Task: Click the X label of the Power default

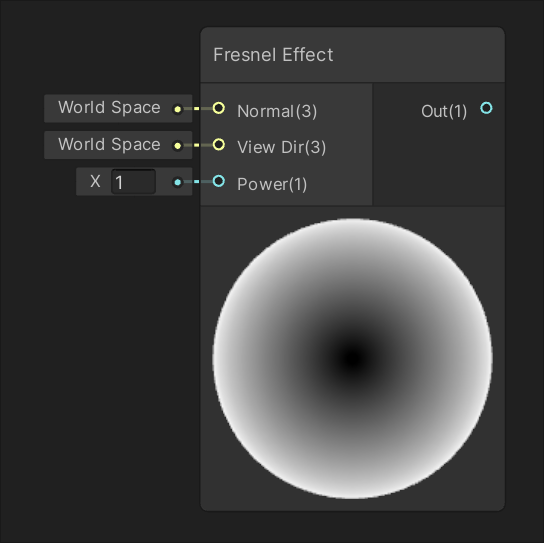Action: [95, 181]
